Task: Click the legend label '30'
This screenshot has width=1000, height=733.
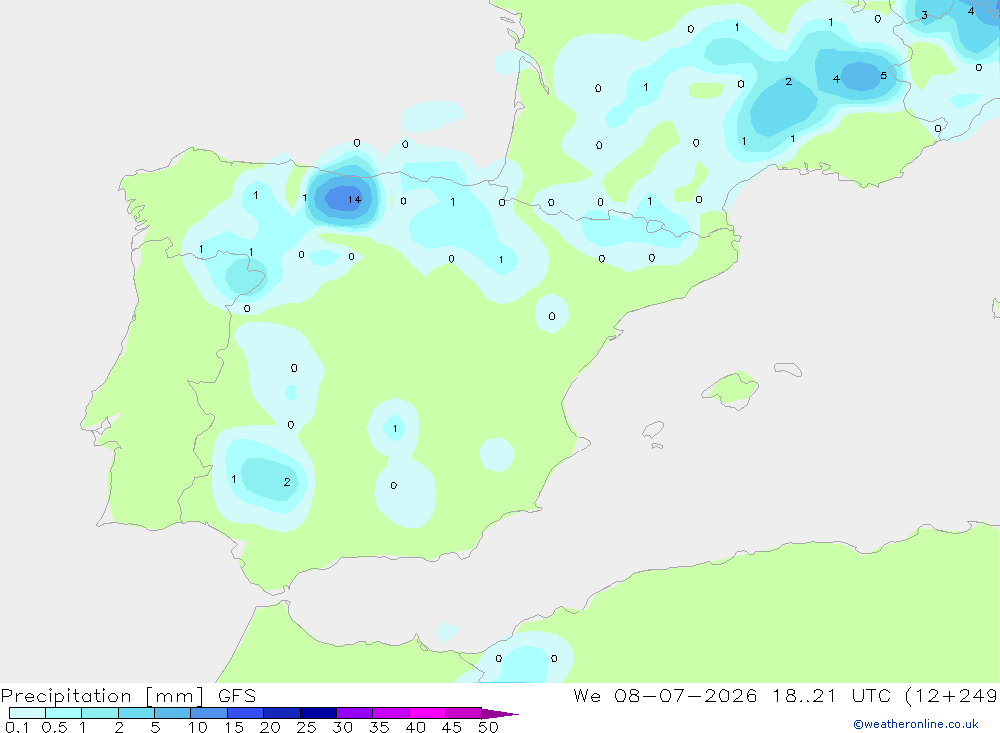Action: (343, 727)
